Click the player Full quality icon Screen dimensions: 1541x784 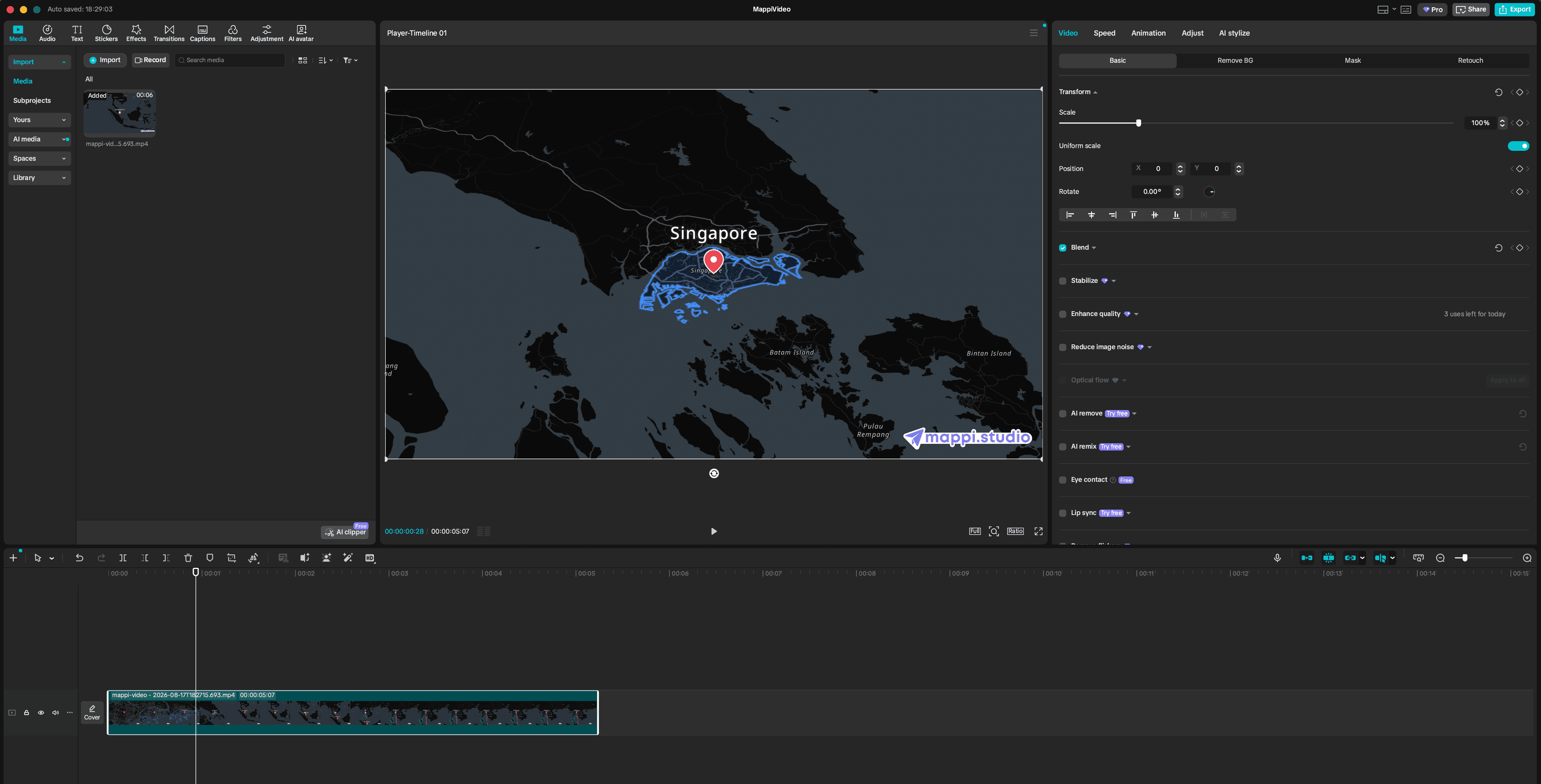coord(974,531)
